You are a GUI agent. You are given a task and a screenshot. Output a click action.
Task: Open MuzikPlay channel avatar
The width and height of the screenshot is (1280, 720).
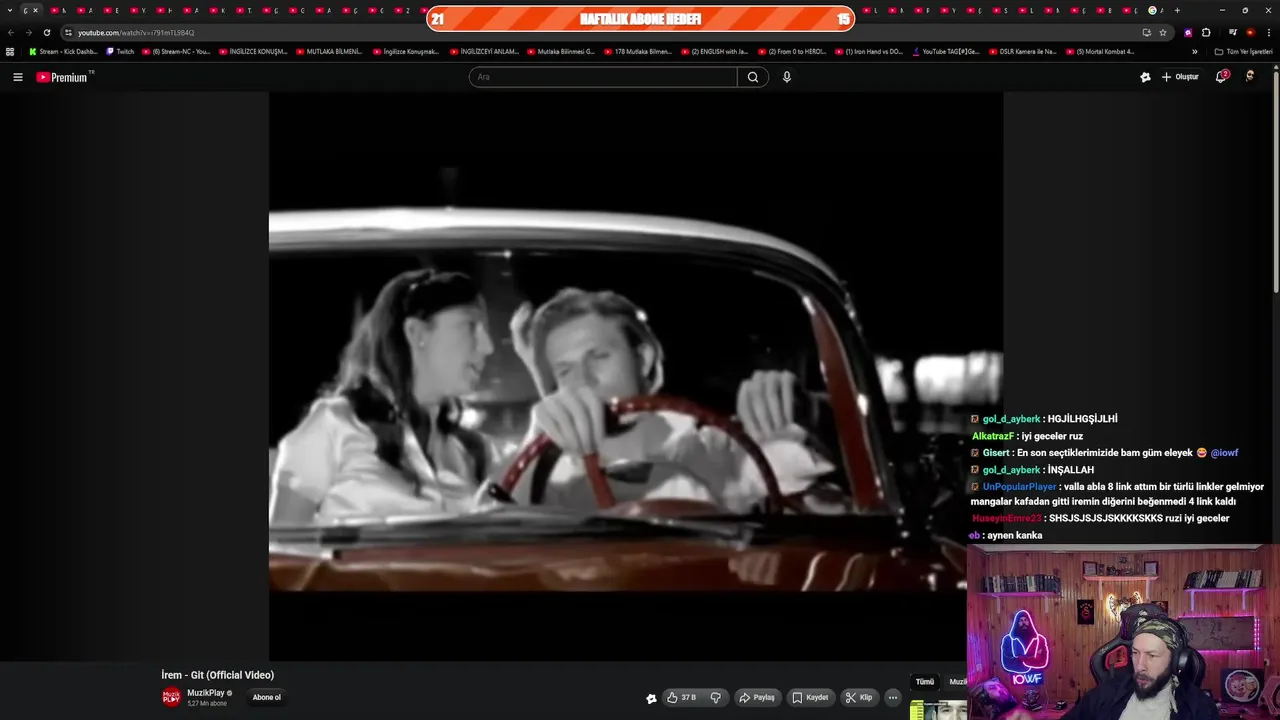click(x=172, y=697)
